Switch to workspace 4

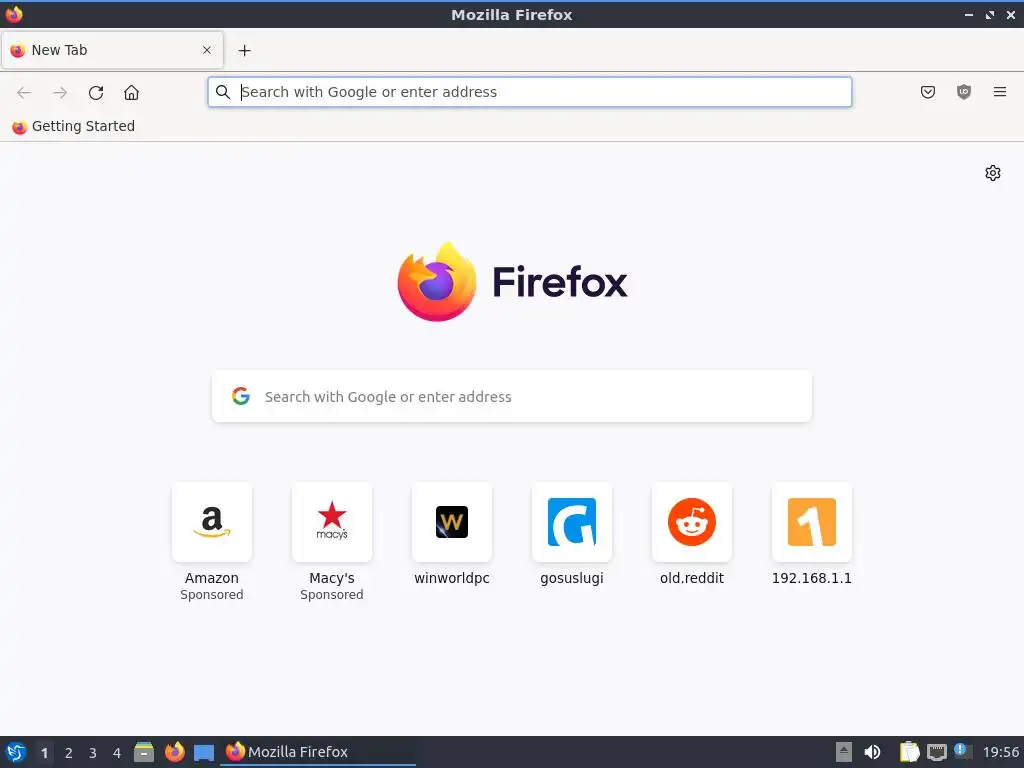(117, 753)
